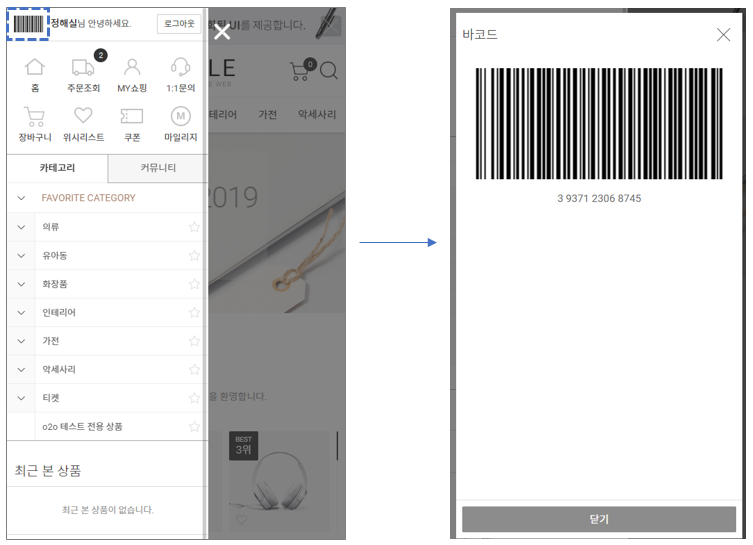Open the 의류 category label
753x545 pixels.
pyautogui.click(x=50, y=227)
